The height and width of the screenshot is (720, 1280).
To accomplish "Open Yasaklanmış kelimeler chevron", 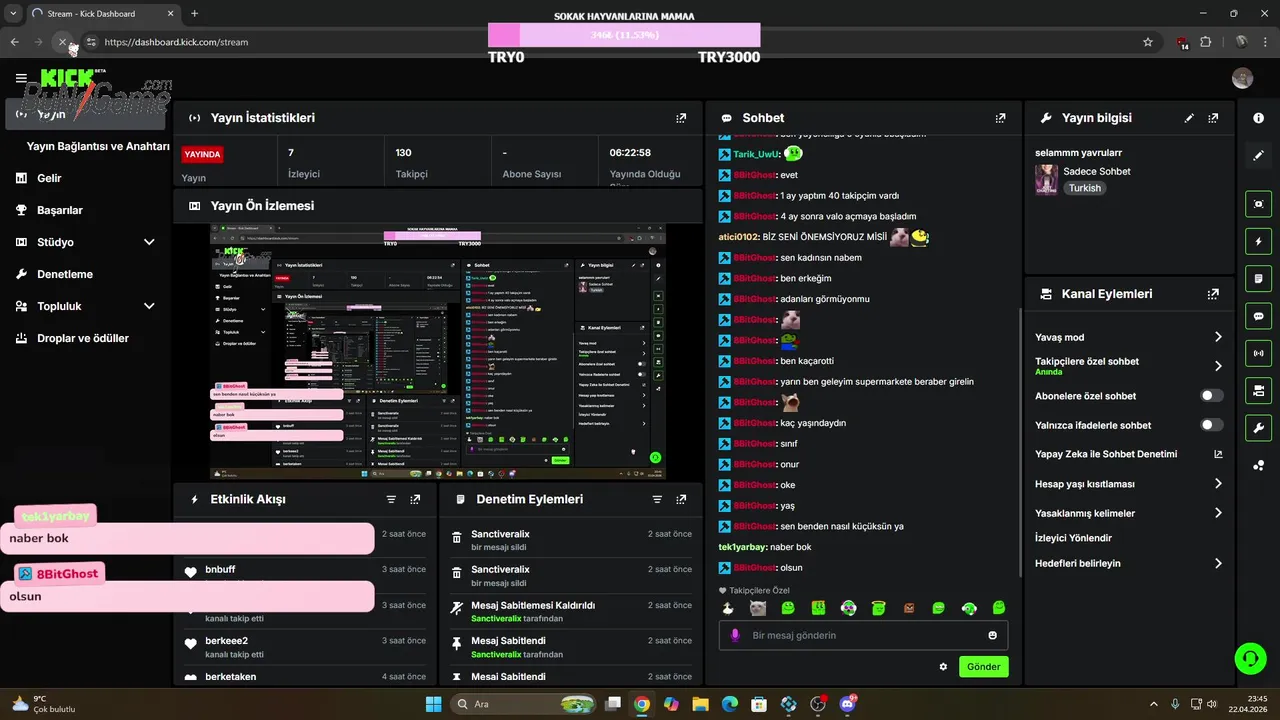I will coord(1218,513).
